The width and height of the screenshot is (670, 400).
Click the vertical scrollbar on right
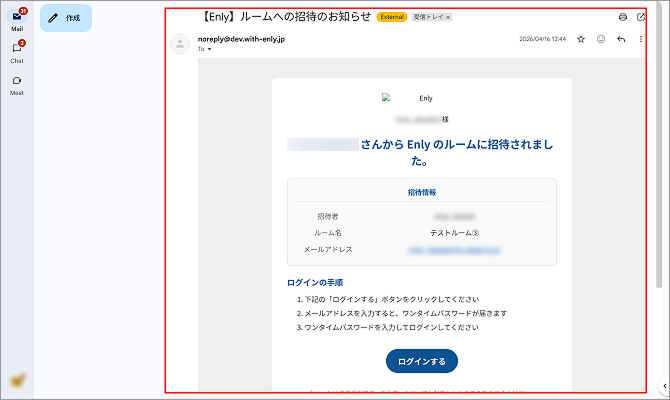coord(658,145)
